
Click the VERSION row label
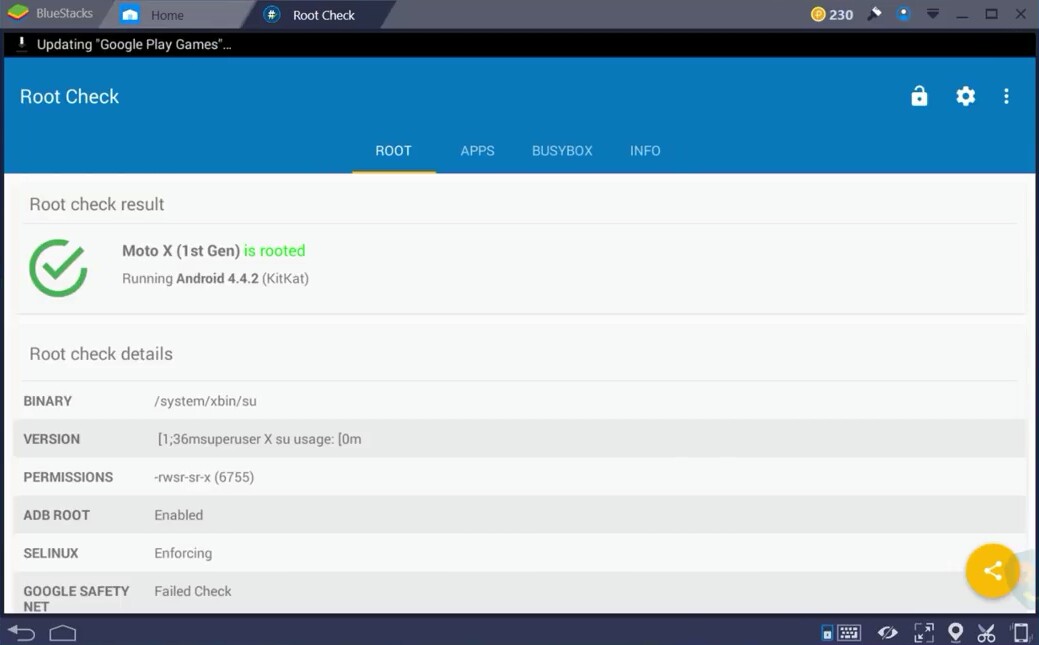click(x=52, y=439)
